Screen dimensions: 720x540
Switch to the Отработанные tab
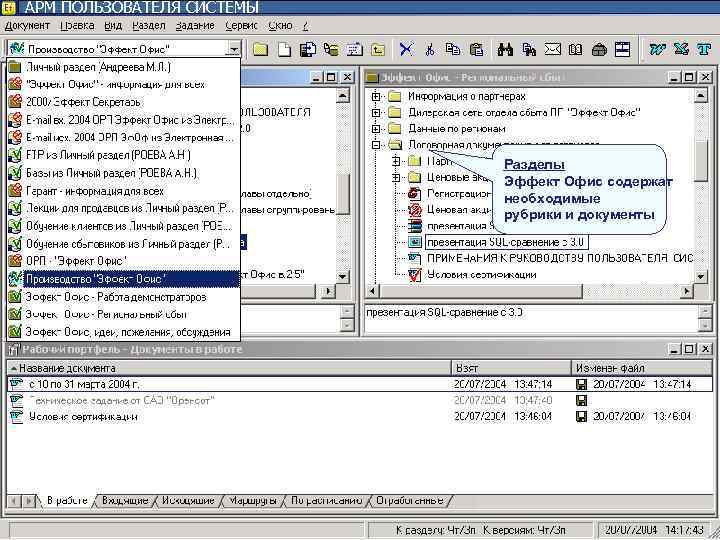coord(410,501)
